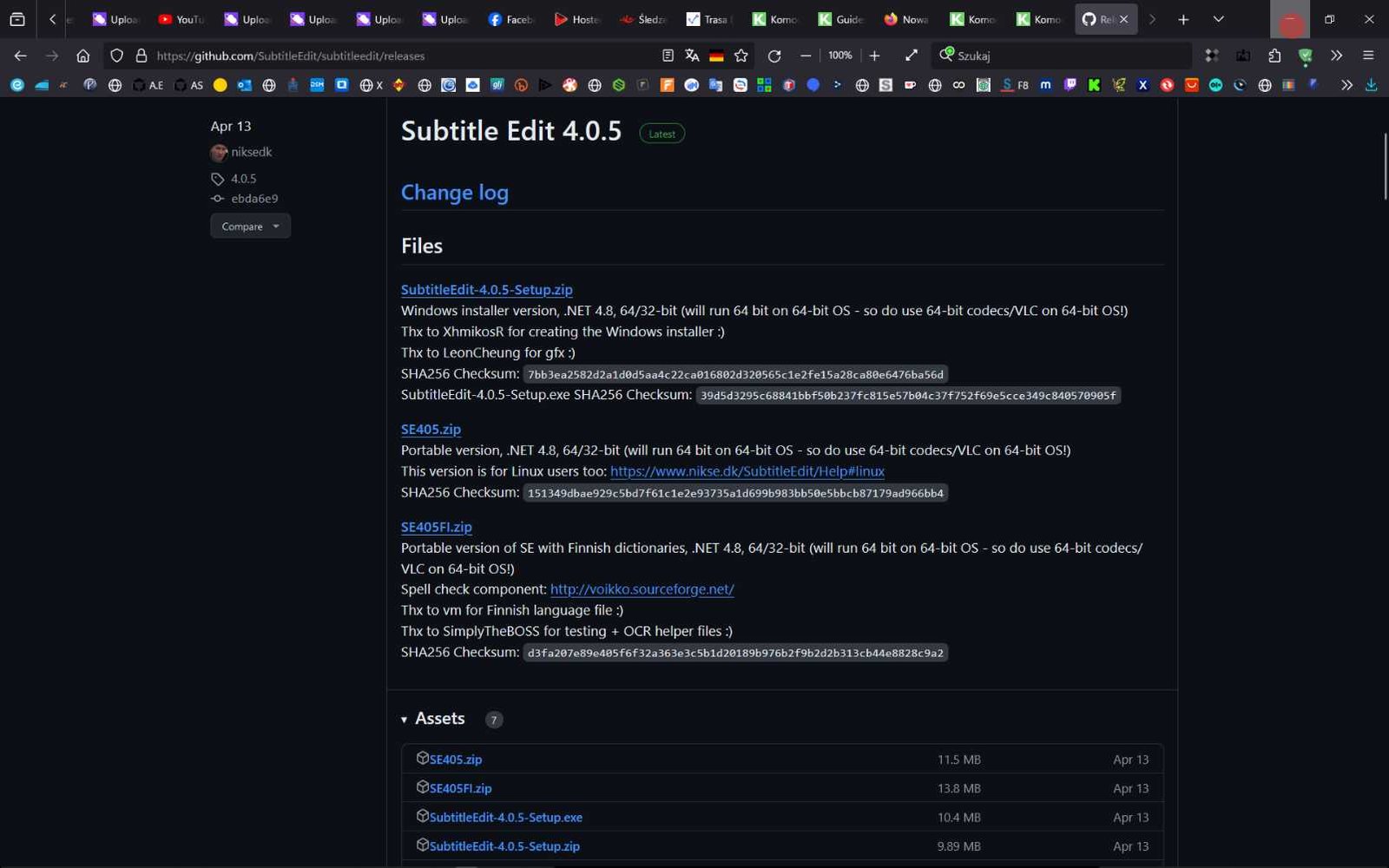Switch to the Trasa tab
Image resolution: width=1389 pixels, height=868 pixels.
[x=708, y=19]
